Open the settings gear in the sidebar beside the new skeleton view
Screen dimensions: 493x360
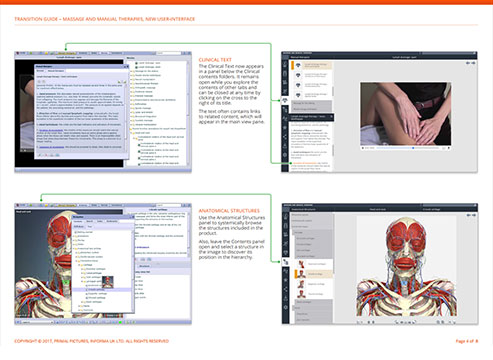click(x=286, y=307)
